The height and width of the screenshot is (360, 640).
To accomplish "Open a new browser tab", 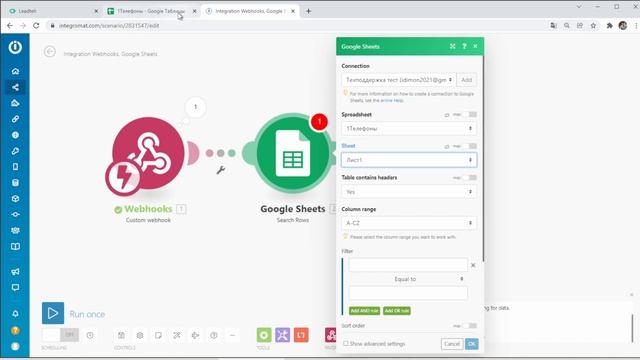I will pyautogui.click(x=309, y=11).
